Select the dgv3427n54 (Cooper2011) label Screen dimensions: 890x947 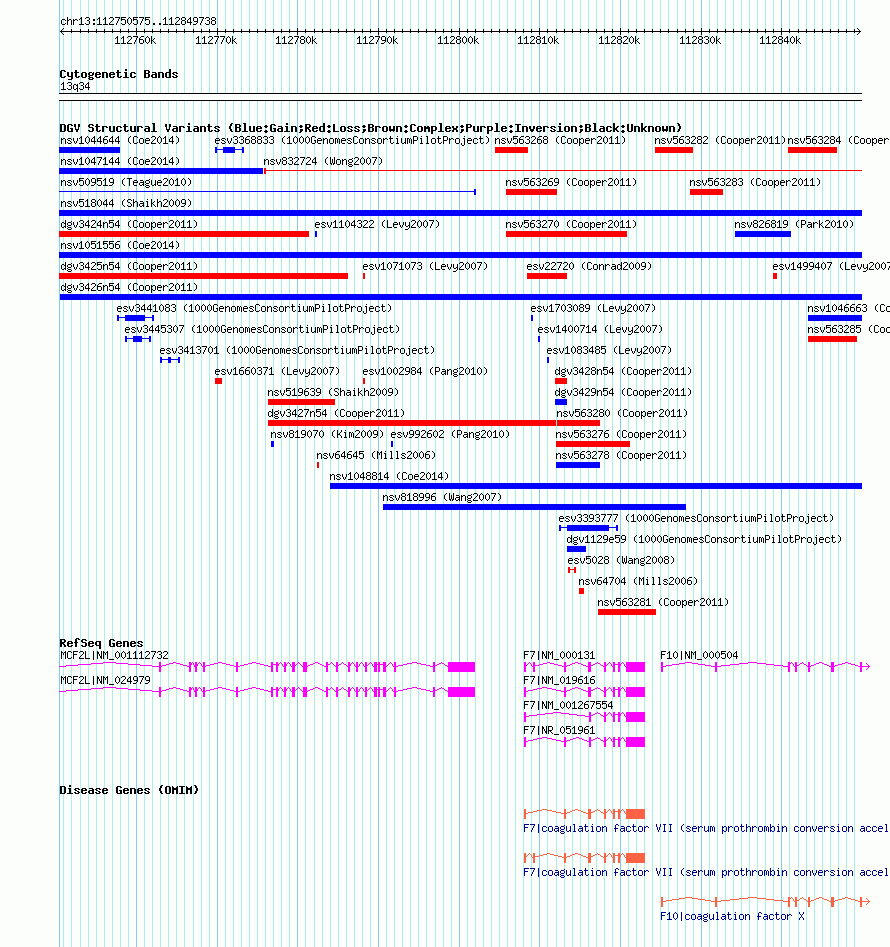point(336,414)
